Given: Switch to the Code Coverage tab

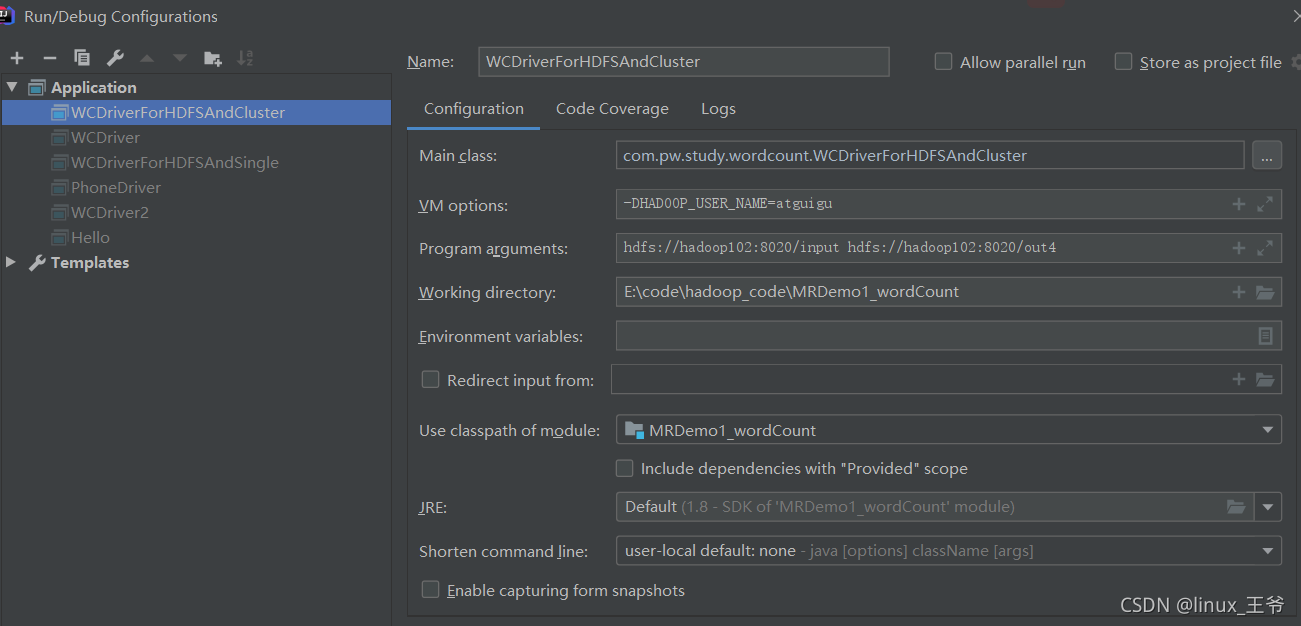Looking at the screenshot, I should pyautogui.click(x=612, y=109).
